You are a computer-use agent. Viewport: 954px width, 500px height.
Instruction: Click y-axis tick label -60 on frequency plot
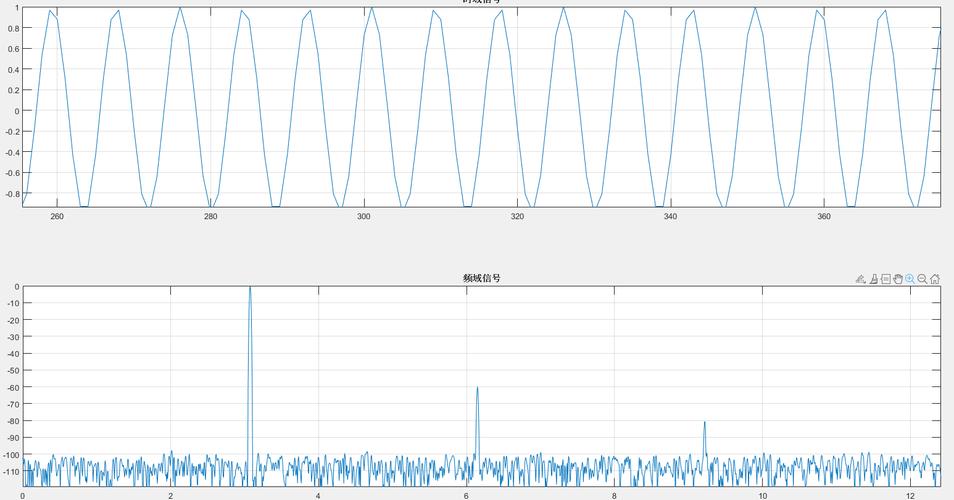click(12, 387)
